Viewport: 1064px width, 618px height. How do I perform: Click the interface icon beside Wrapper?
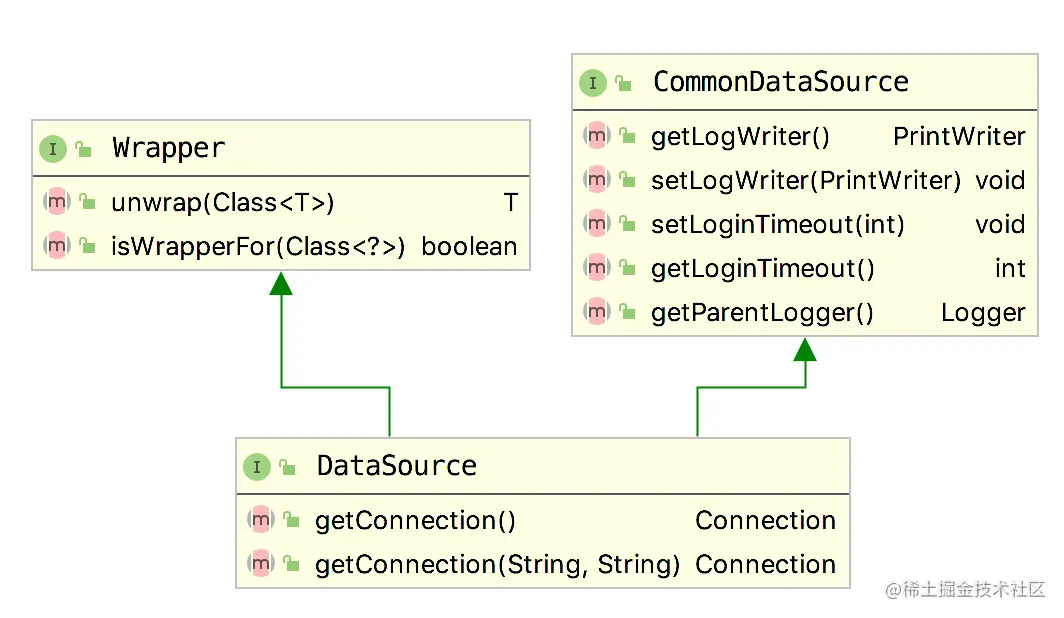(52, 149)
